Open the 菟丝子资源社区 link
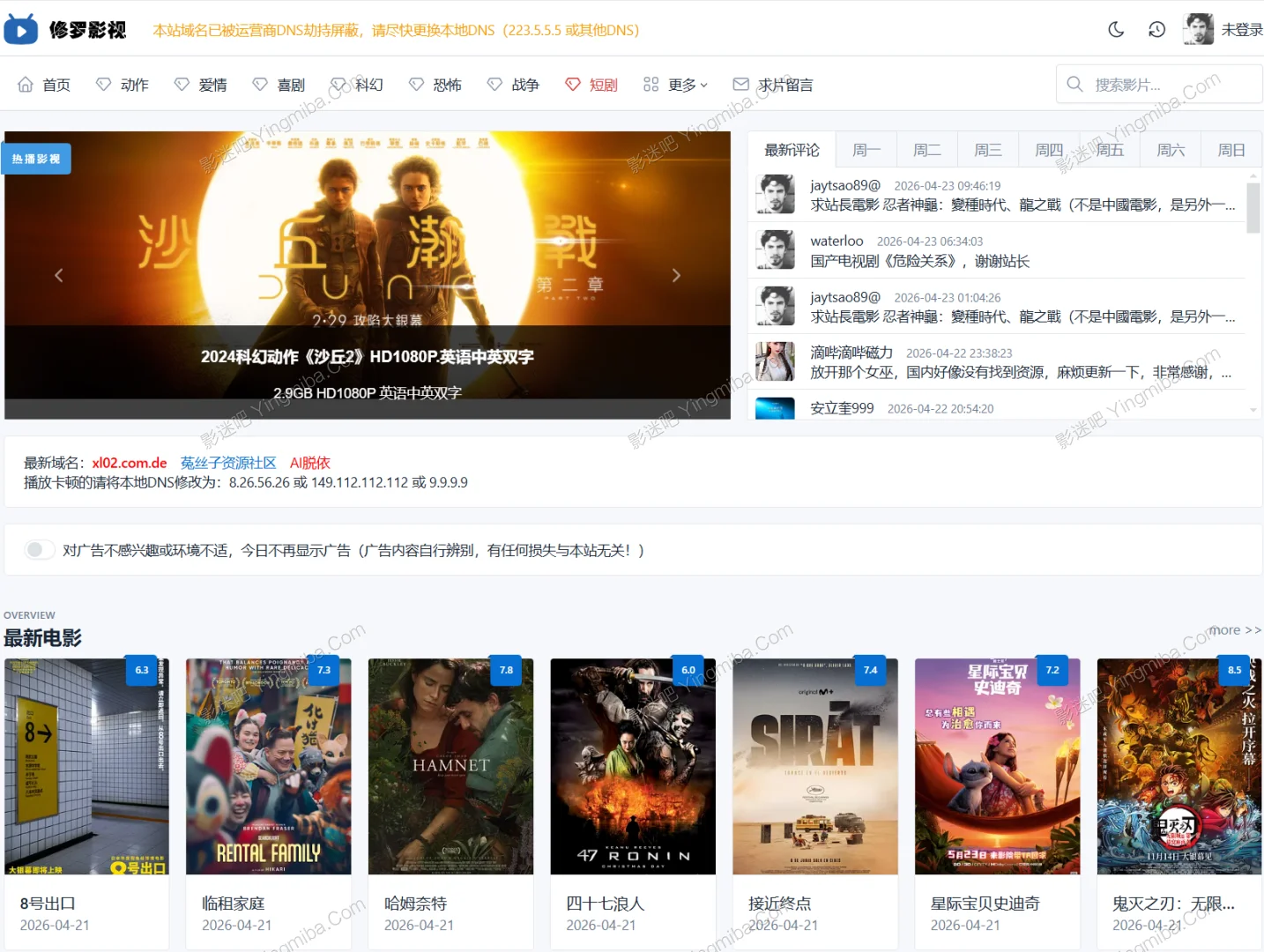 click(x=228, y=463)
